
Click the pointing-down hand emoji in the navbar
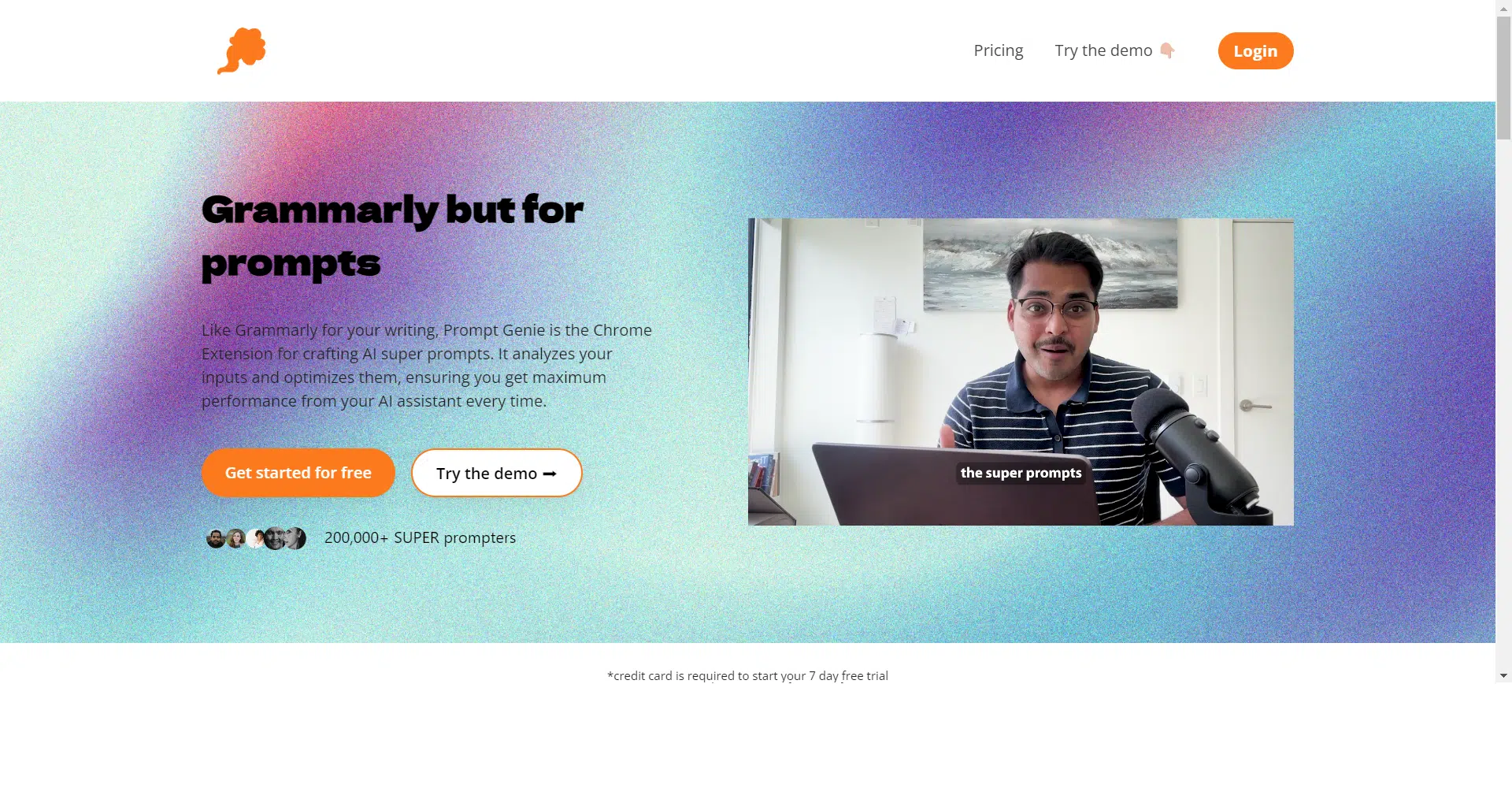pos(1167,50)
